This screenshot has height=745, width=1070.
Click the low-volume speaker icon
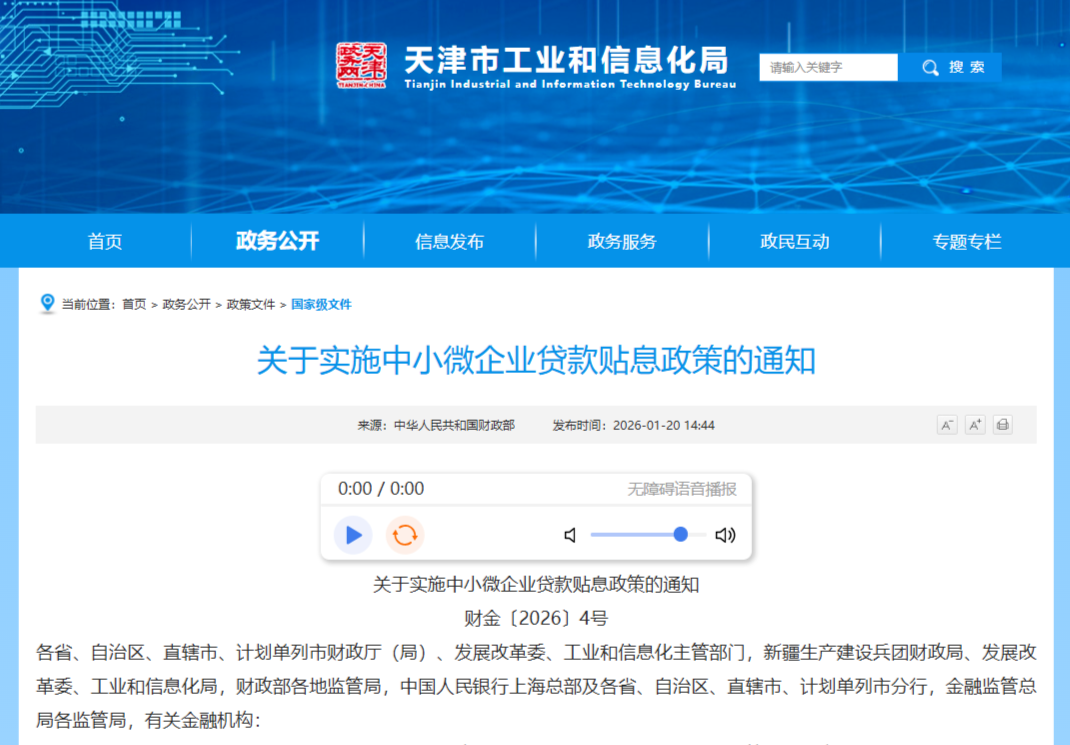tap(570, 535)
